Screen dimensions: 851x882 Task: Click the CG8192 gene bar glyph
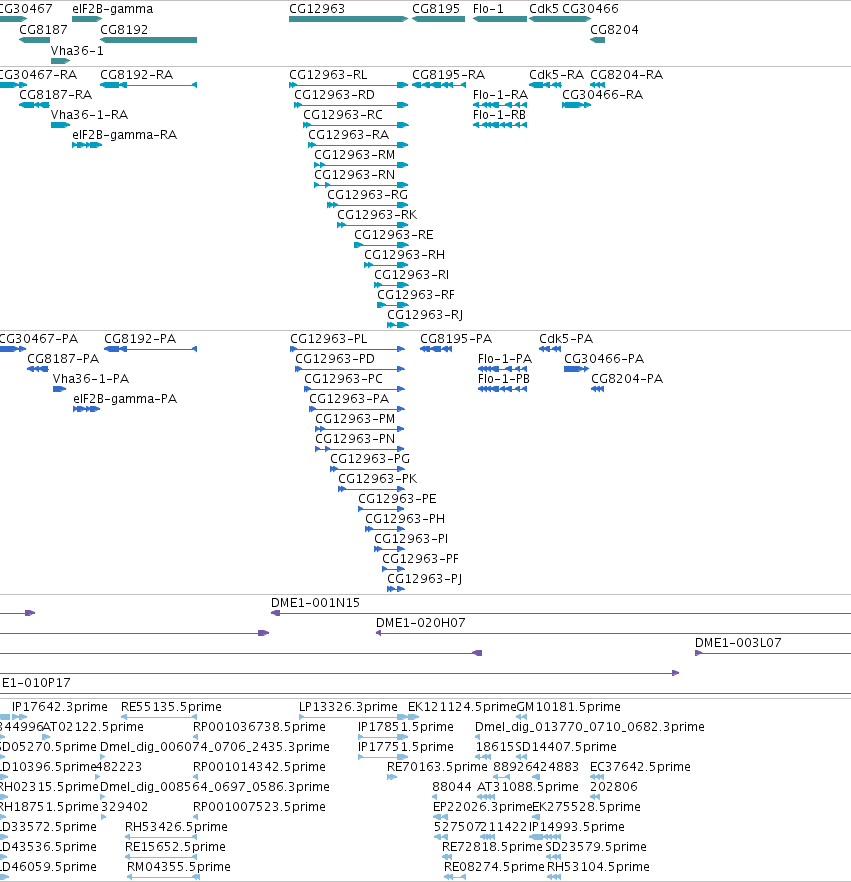(148, 40)
